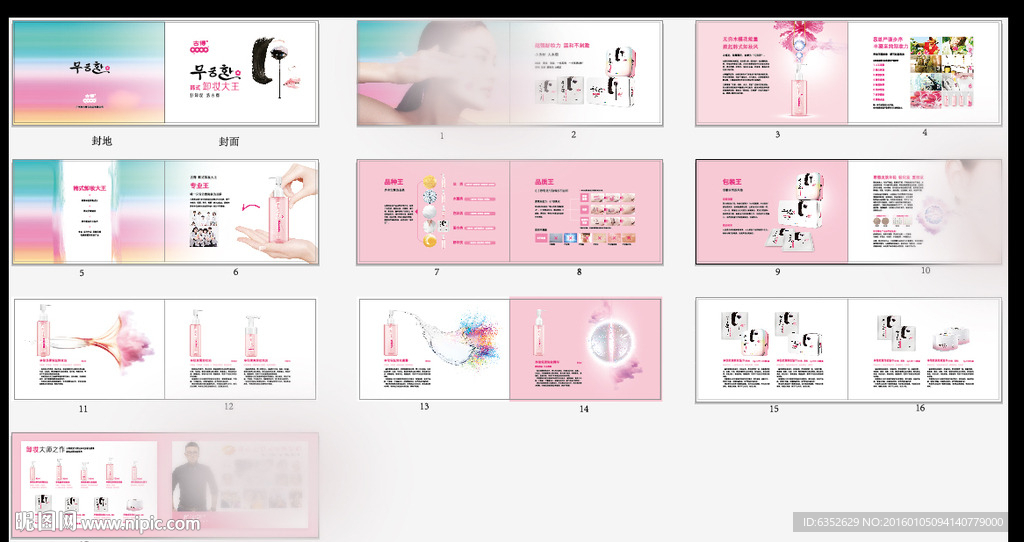Click page number label 3
Screen dimensions: 1024x542
pyautogui.click(x=777, y=135)
